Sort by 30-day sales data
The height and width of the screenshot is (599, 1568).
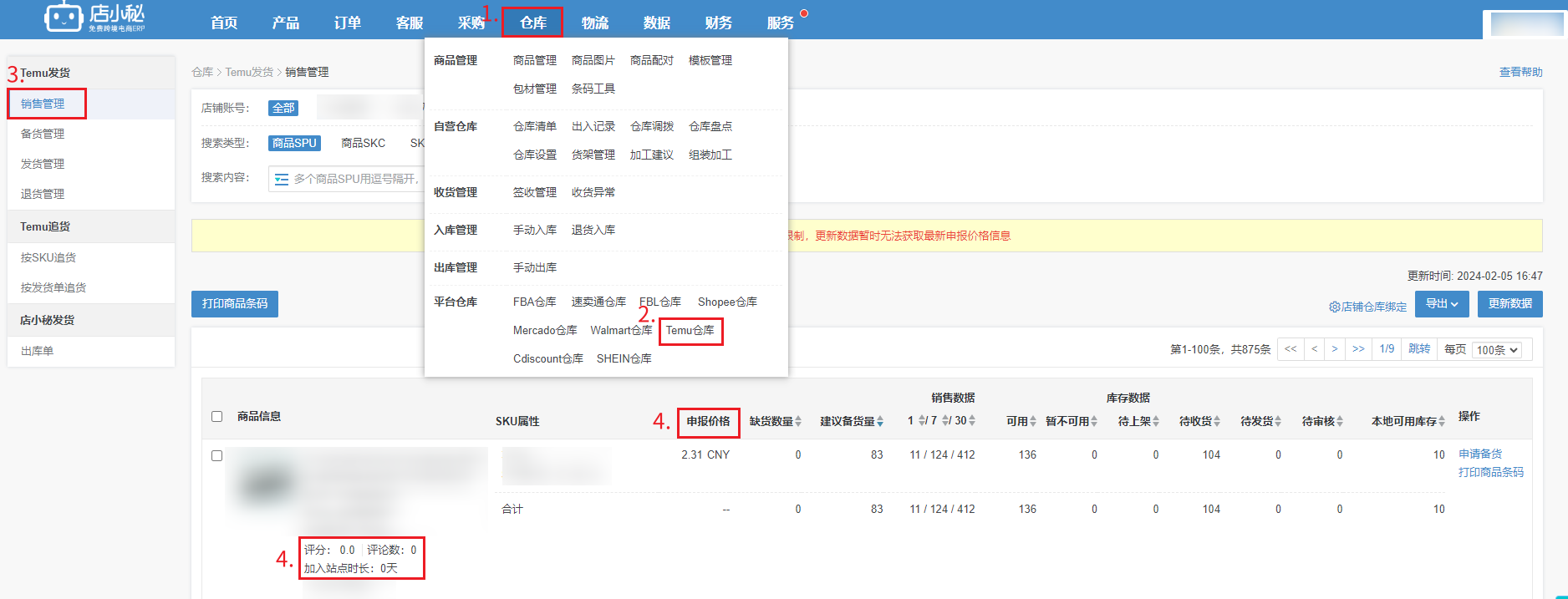[x=972, y=420]
